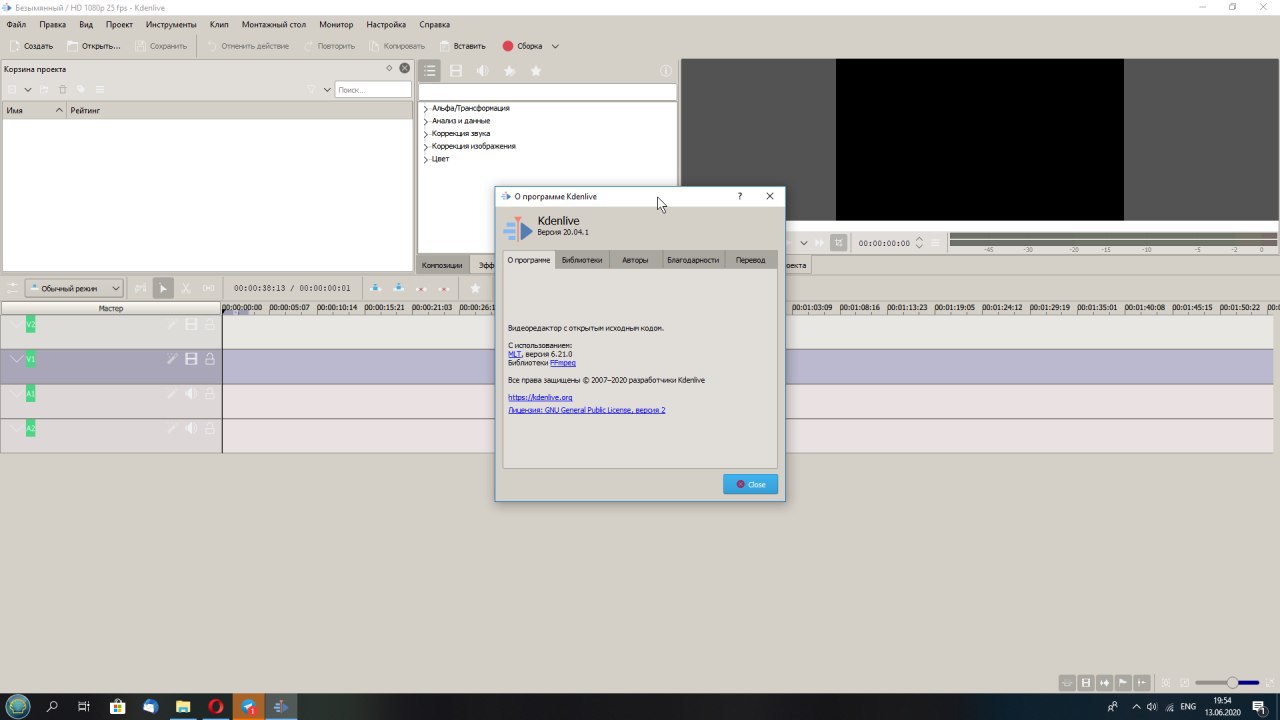Viewport: 1280px width, 720px height.
Task: Click the Kdenlive icon in Windows taskbar
Action: (281, 706)
